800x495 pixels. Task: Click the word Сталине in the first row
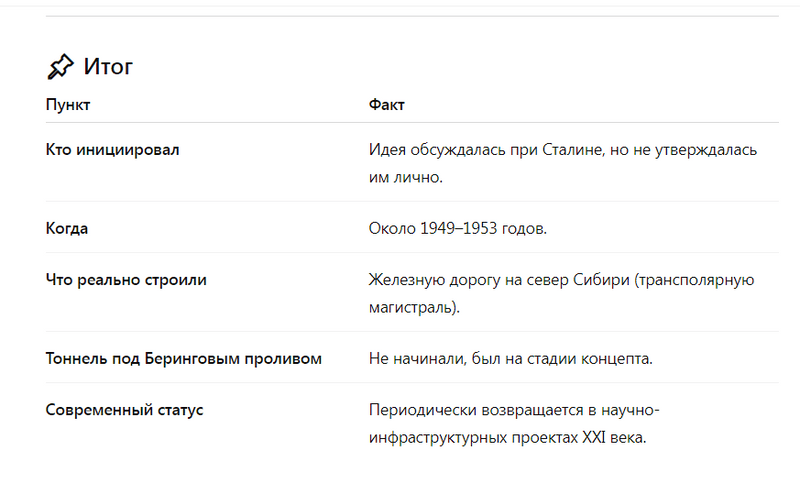(572, 150)
